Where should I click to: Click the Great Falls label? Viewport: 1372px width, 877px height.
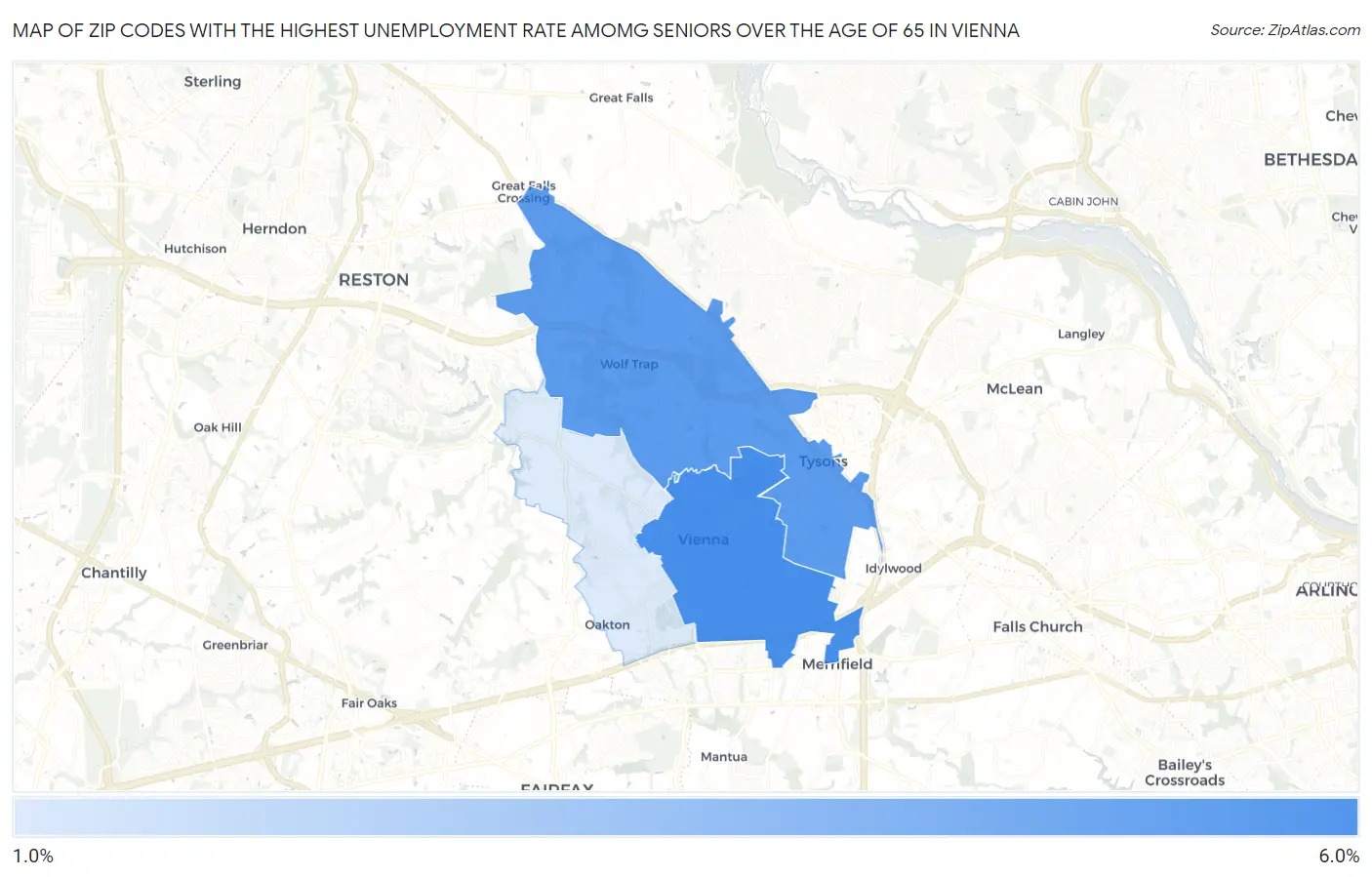pyautogui.click(x=622, y=98)
